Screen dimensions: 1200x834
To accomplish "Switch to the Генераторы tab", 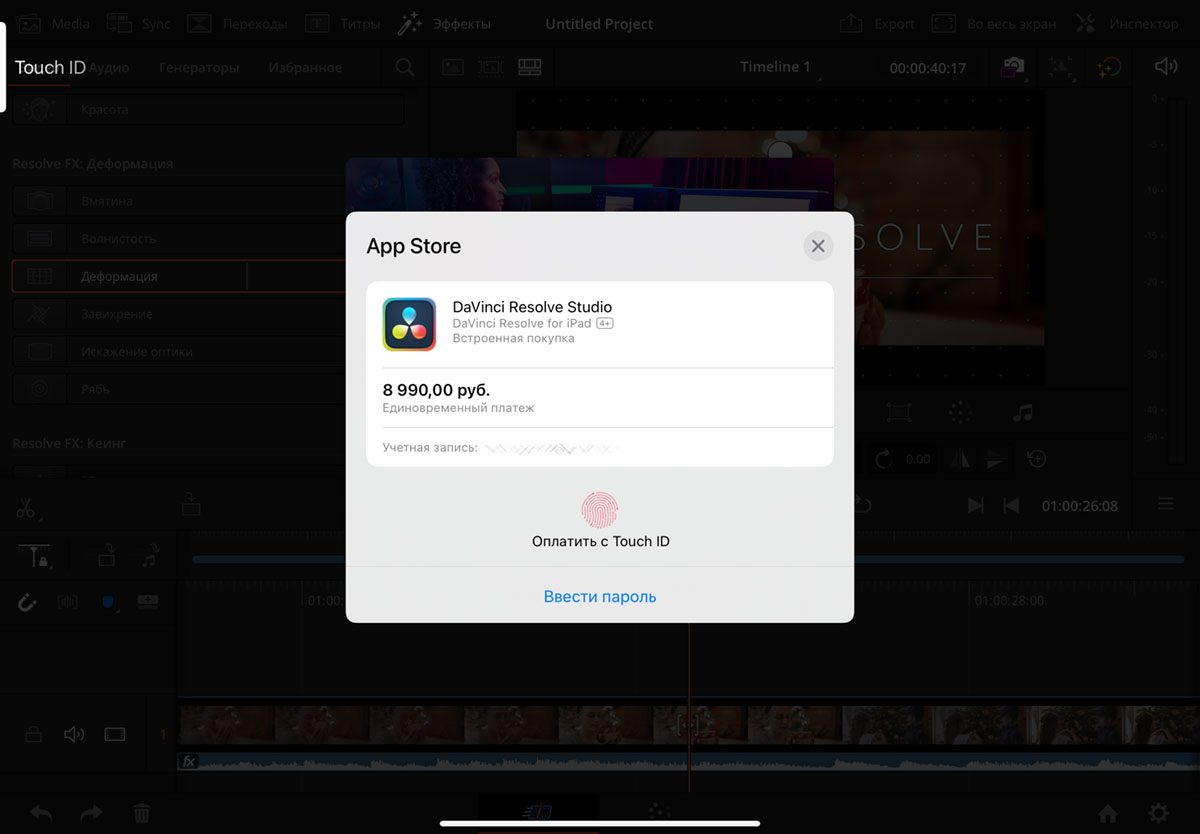I will click(199, 68).
